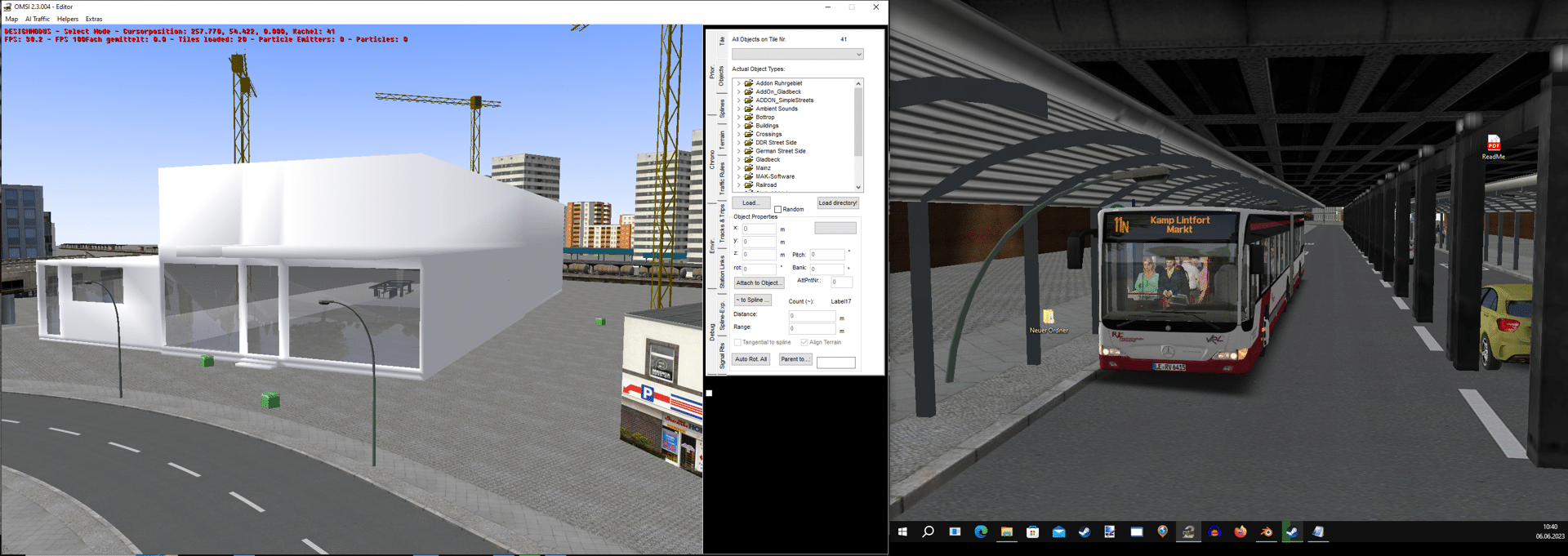Open the Neuer Ordner desktop folder
The image size is (1568, 556).
[x=1048, y=318]
